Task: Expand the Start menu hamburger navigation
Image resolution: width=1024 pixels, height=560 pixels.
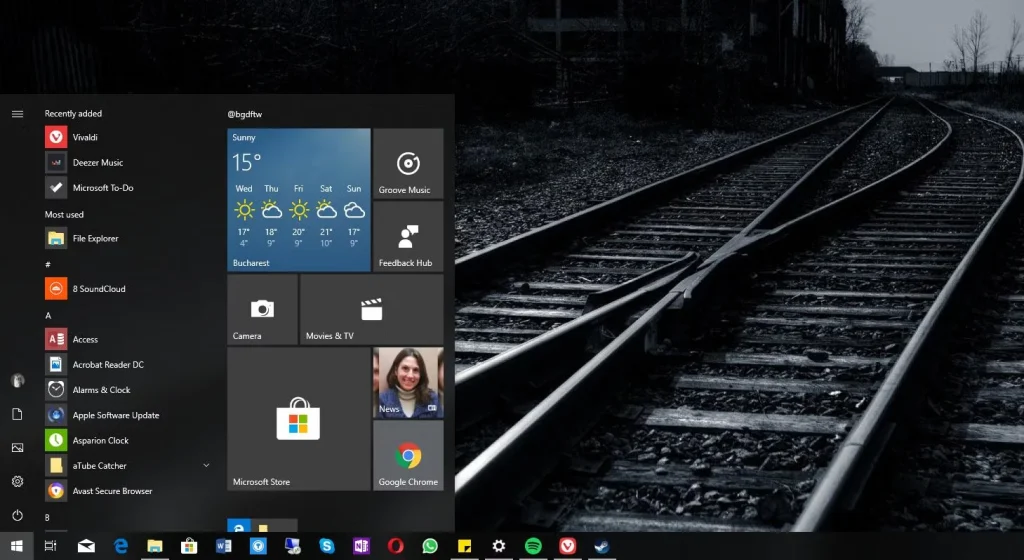Action: coord(17,114)
